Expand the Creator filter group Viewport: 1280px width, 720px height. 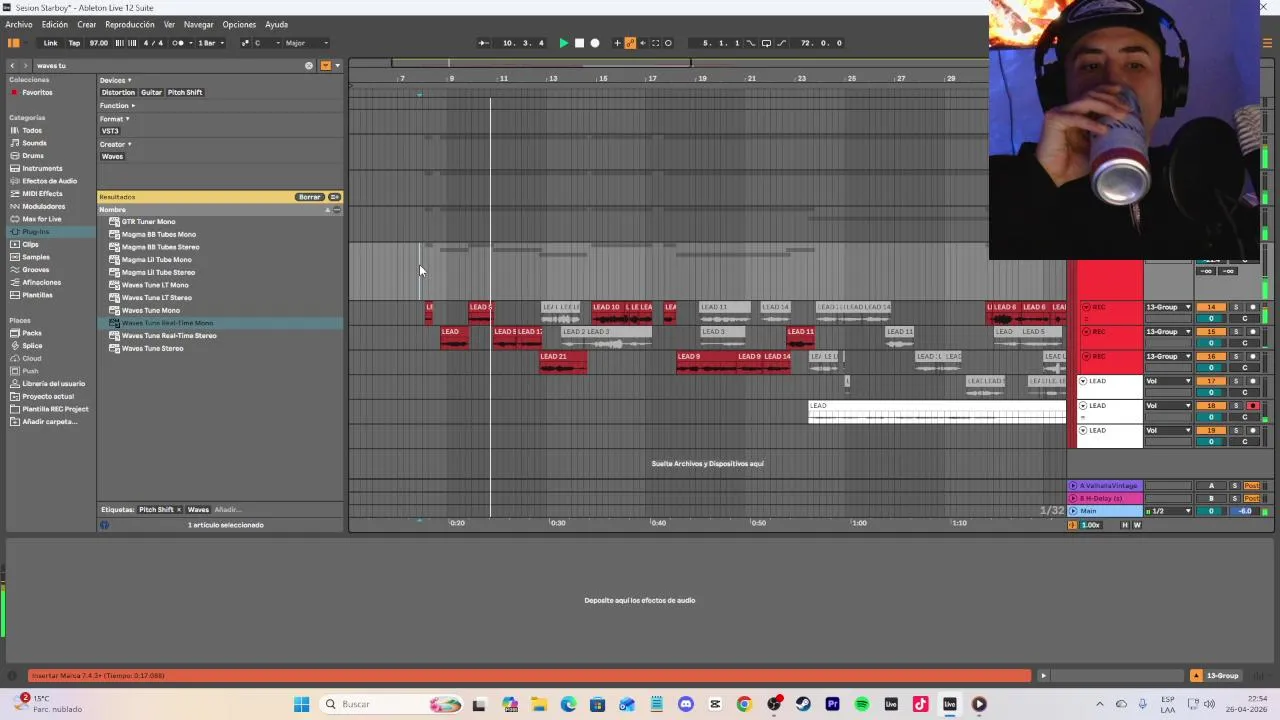coord(115,144)
